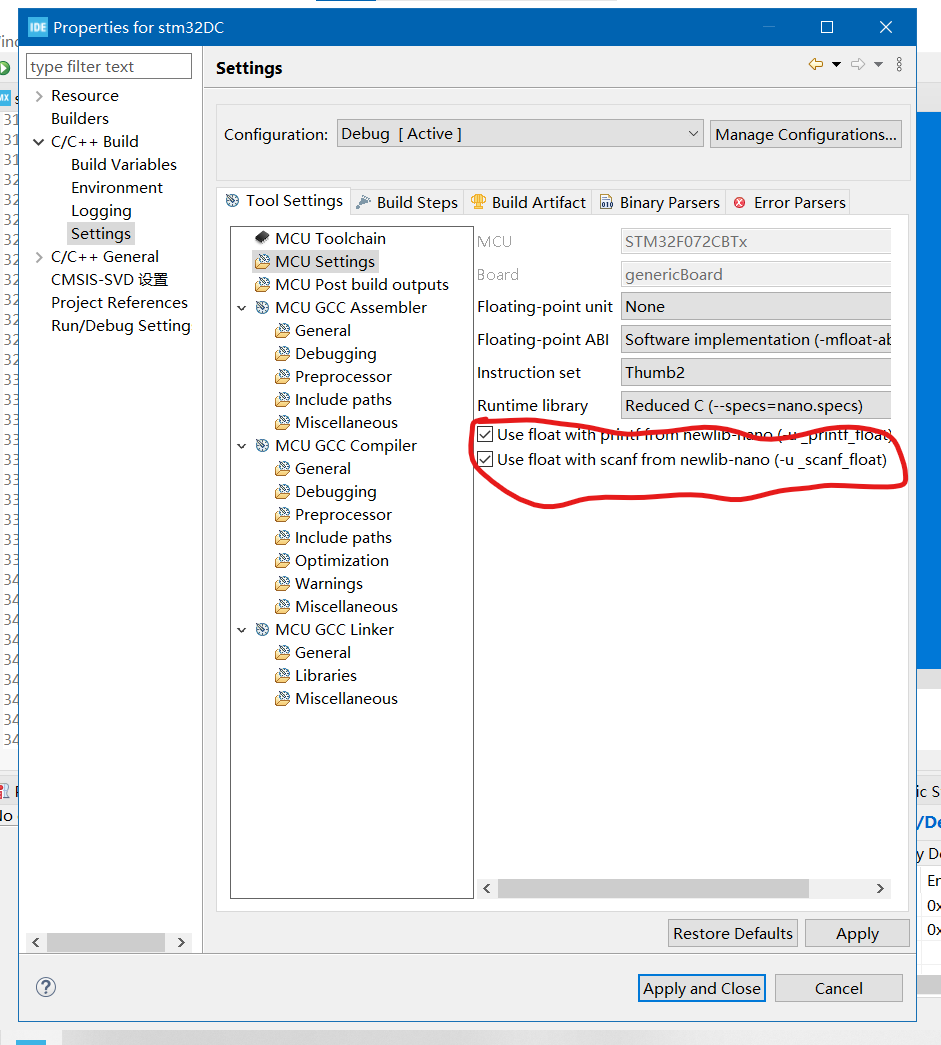Select MCU Settings in the tool tree
The image size is (941, 1045).
click(x=316, y=261)
